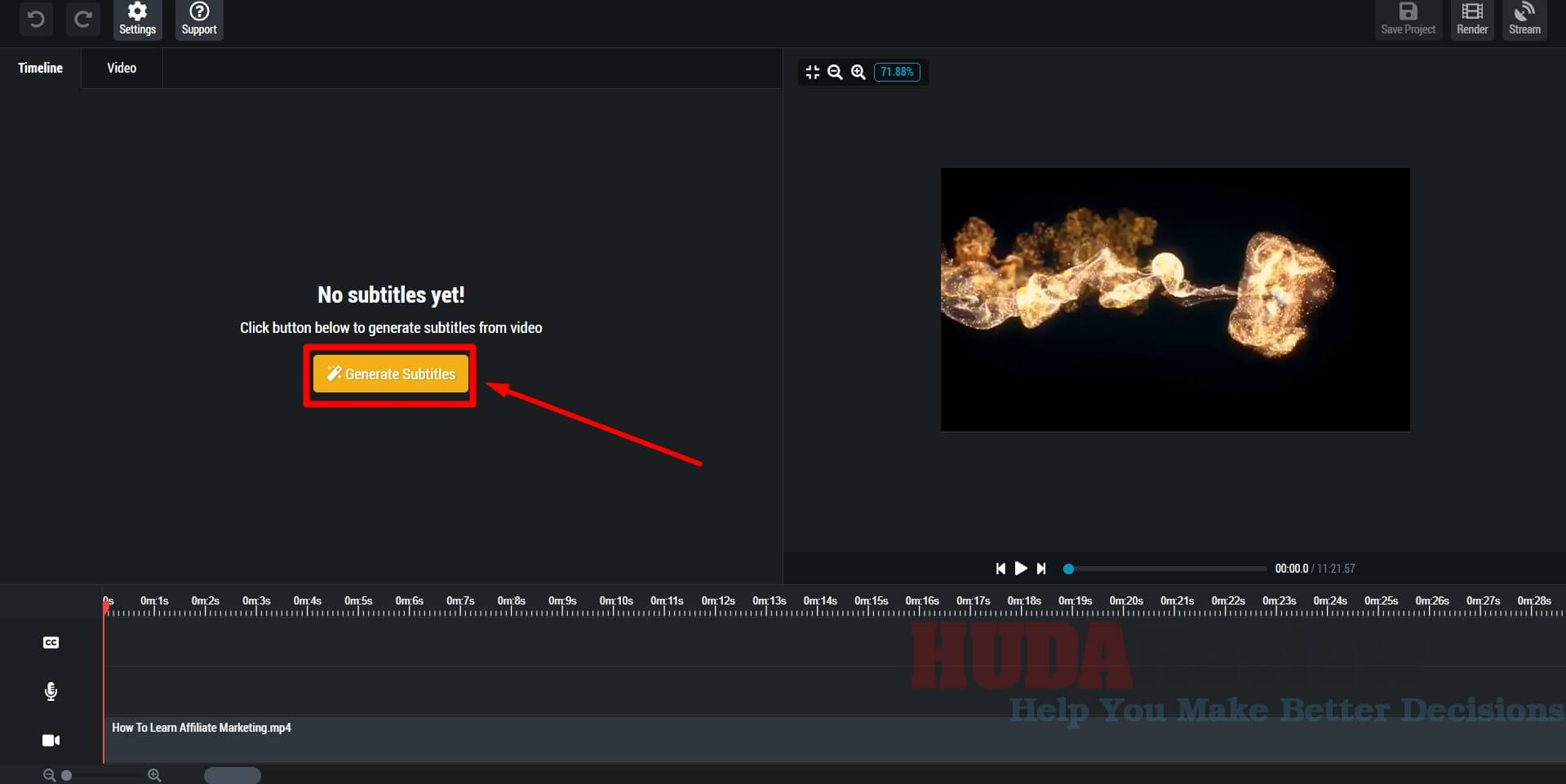Click the 0m:15s mark on timeline ruler
Screen dimensions: 1566x784
871,601
